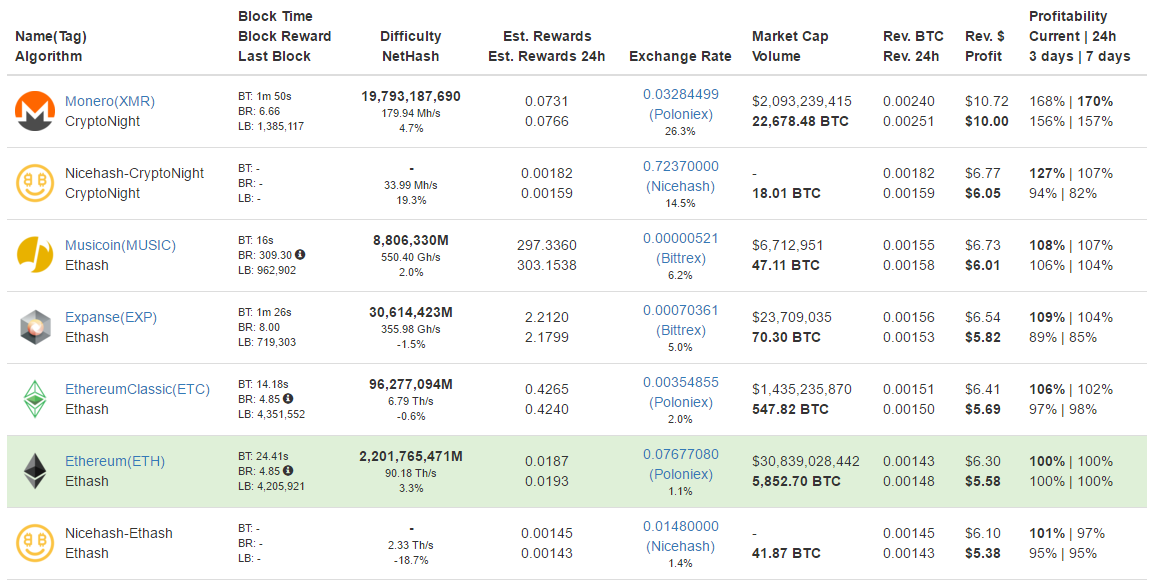The height and width of the screenshot is (585, 1153).
Task: Select Ethereum difficulty 2,201,765,471M
Action: [x=411, y=456]
